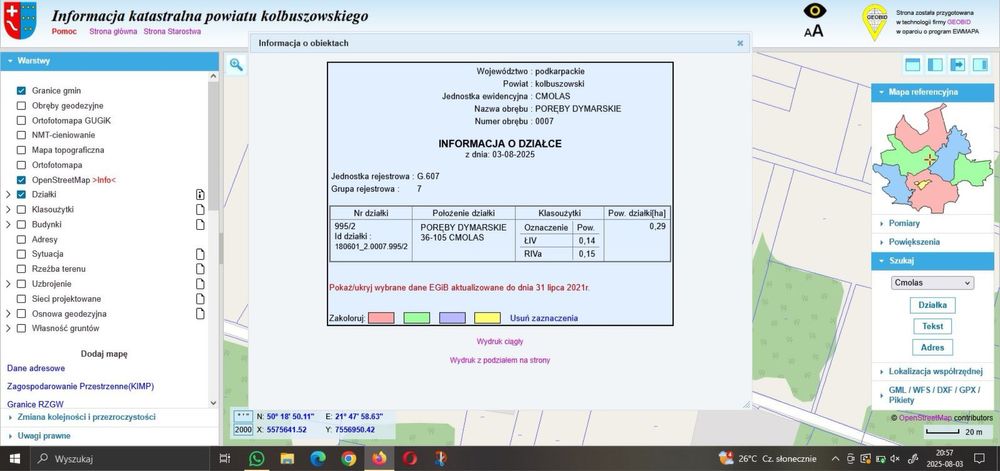Expand the Budynki layer tree
Image resolution: width=1000 pixels, height=471 pixels.
coord(8,224)
